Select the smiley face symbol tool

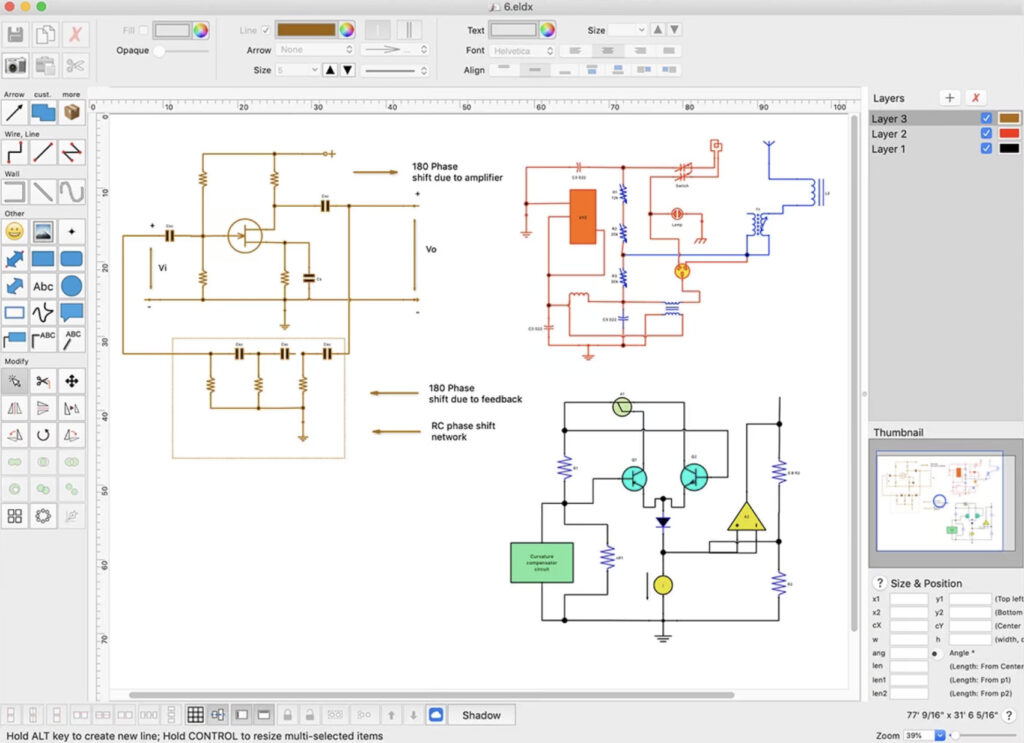[x=14, y=231]
